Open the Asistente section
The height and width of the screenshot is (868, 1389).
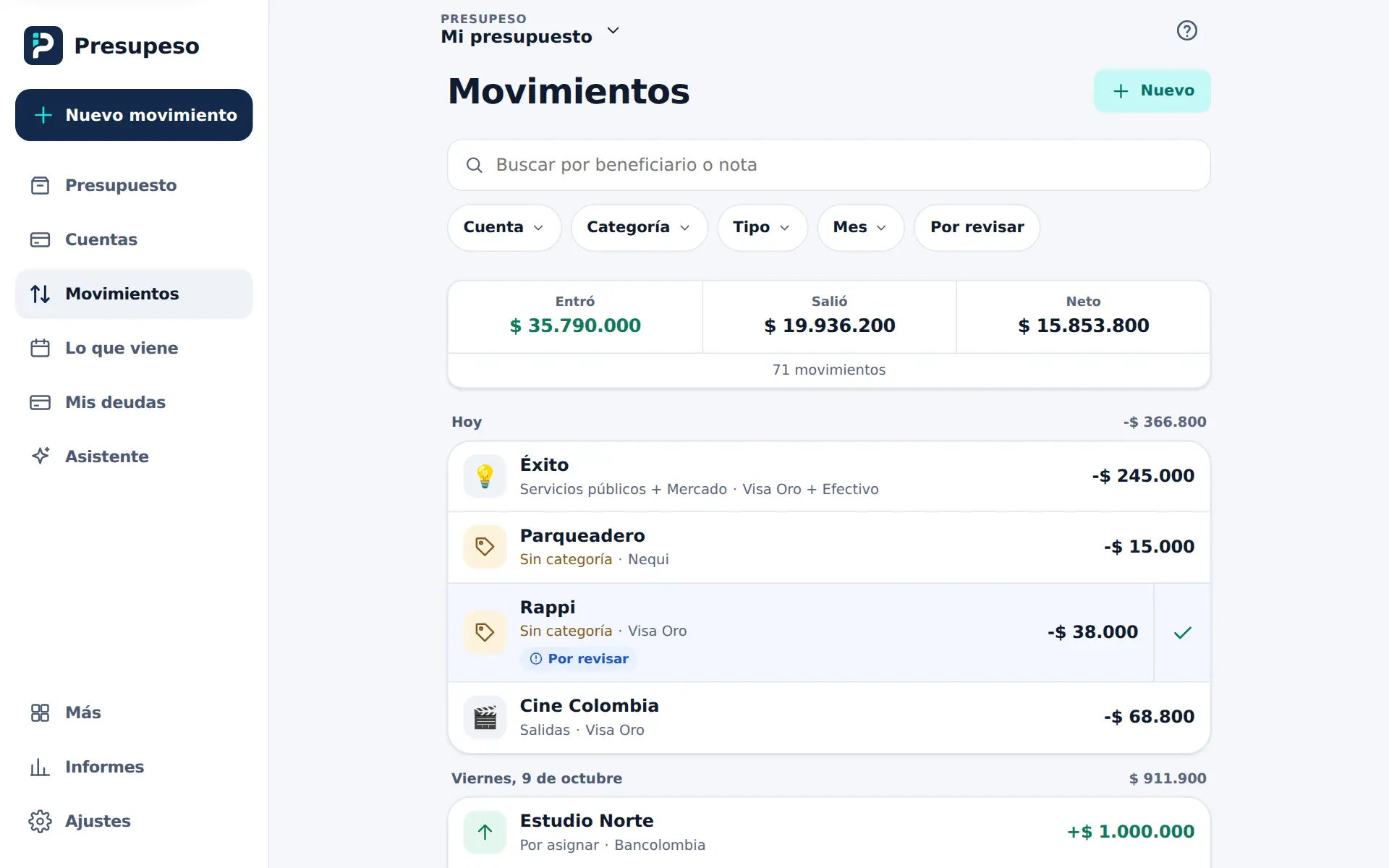[134, 456]
